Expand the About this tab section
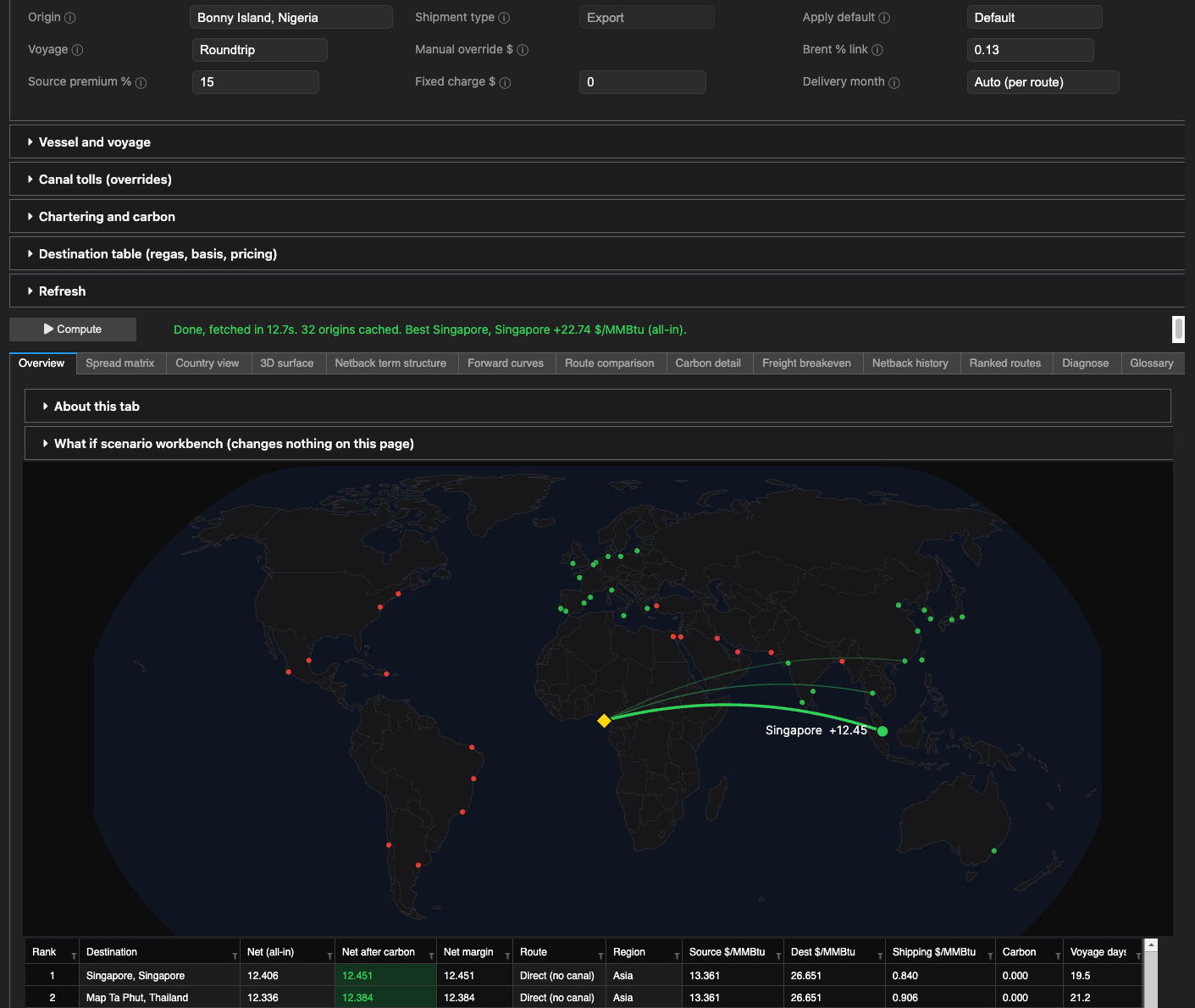1195x1008 pixels. pos(598,407)
